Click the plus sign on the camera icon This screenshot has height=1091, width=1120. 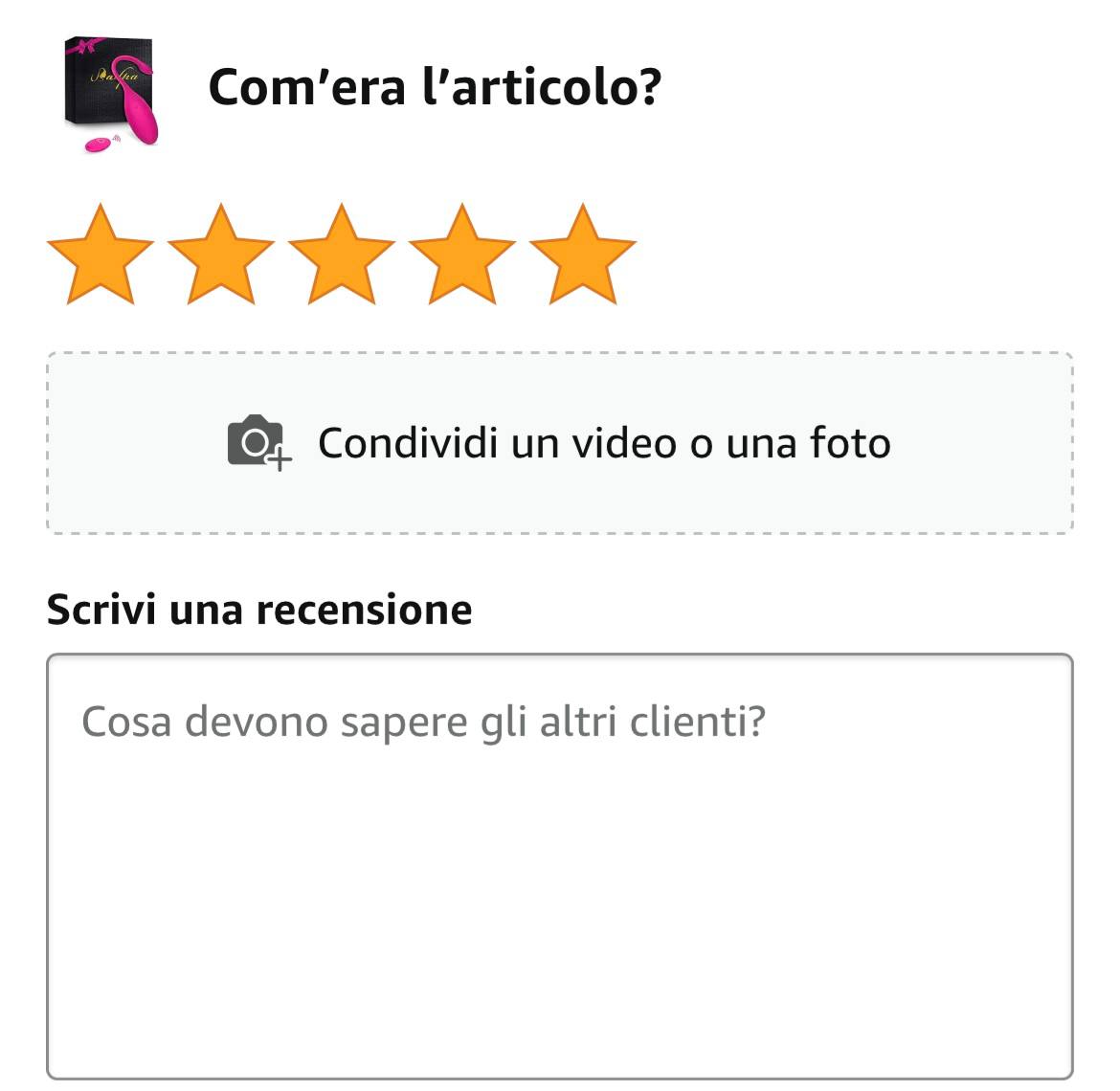280,458
